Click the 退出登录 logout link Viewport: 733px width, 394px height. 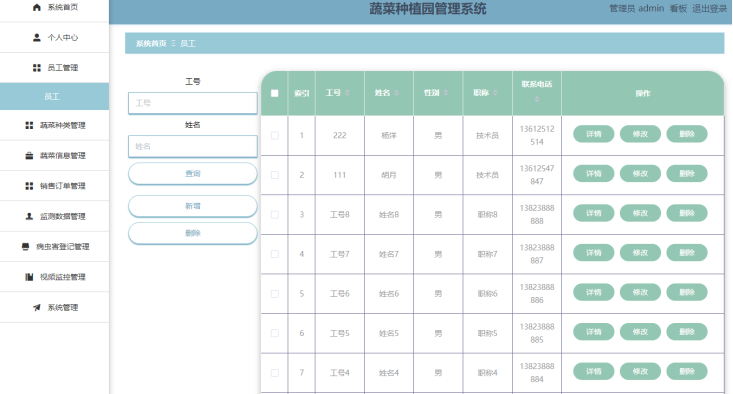coord(709,8)
